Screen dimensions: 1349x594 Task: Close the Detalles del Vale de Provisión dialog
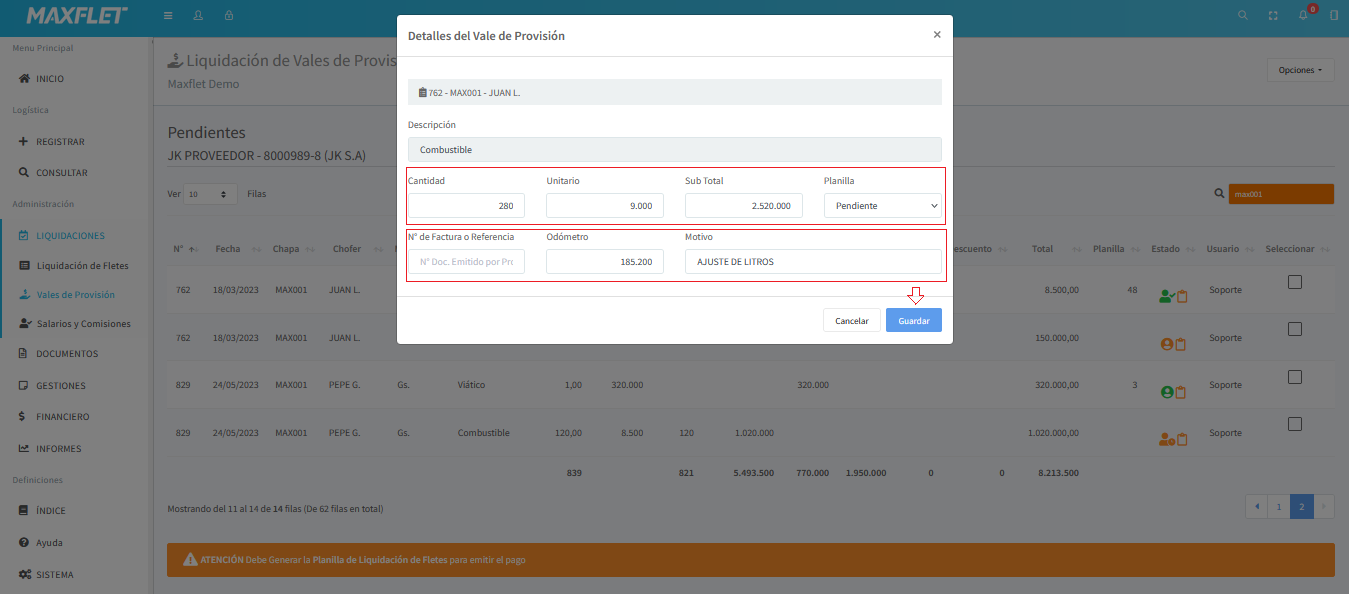pos(936,35)
